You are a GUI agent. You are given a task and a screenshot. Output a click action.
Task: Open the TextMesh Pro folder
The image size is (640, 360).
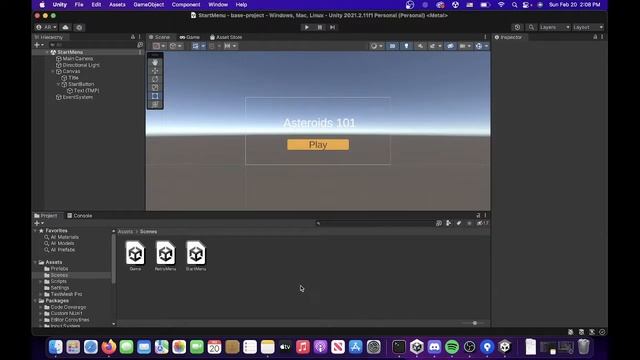pyautogui.click(x=66, y=294)
